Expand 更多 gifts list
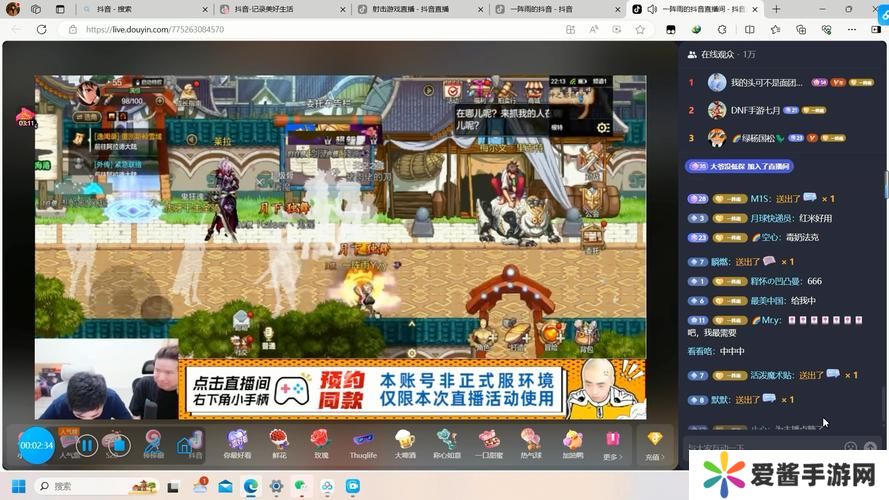The image size is (889, 500). click(611, 443)
